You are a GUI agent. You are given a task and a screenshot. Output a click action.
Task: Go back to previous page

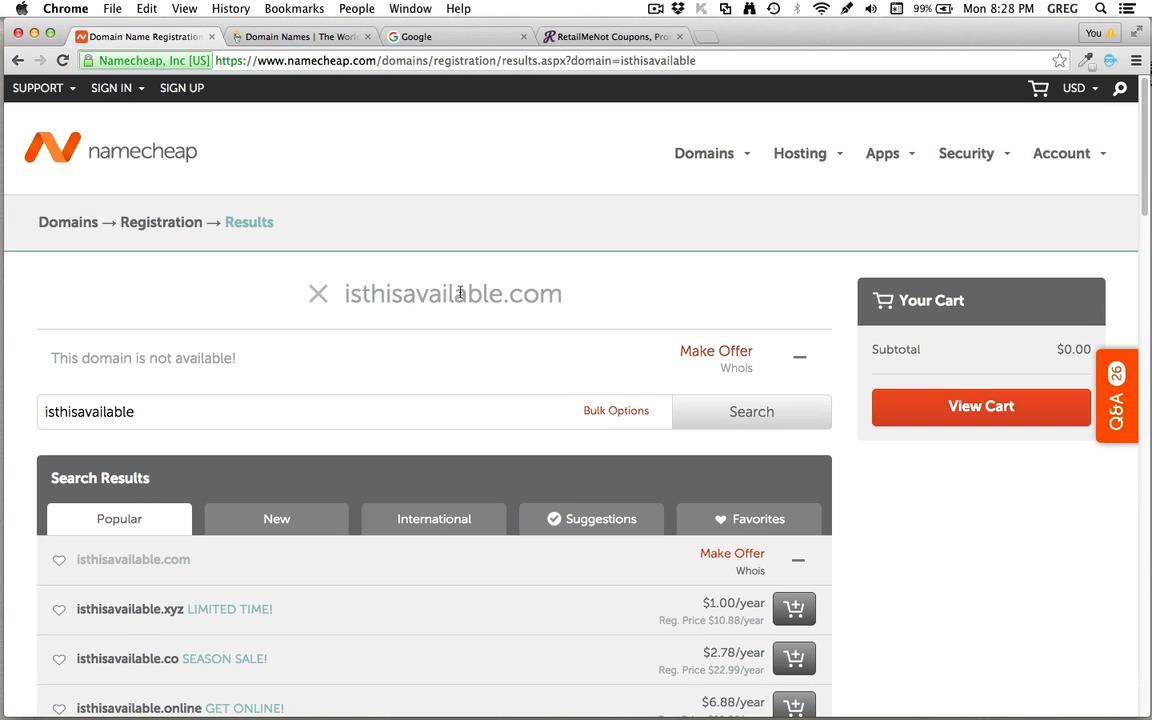pyautogui.click(x=18, y=61)
